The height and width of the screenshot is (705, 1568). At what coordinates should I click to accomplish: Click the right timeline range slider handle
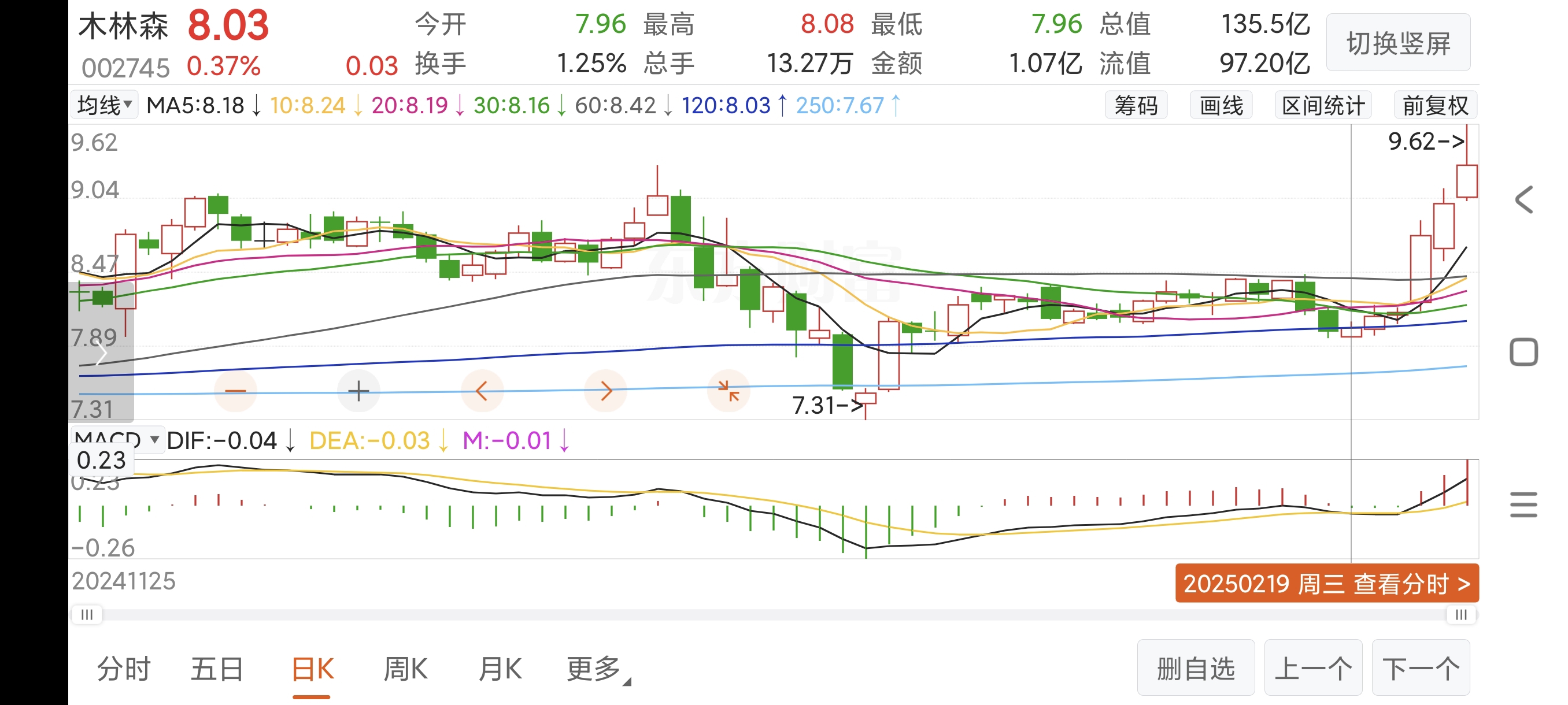point(1460,615)
